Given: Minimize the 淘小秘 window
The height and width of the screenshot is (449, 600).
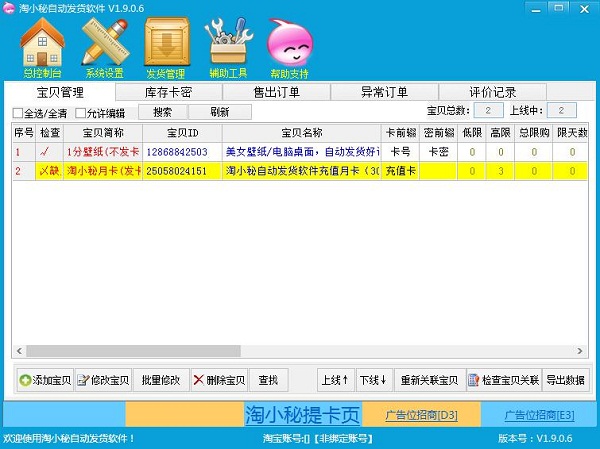Looking at the screenshot, I should coord(536,9).
